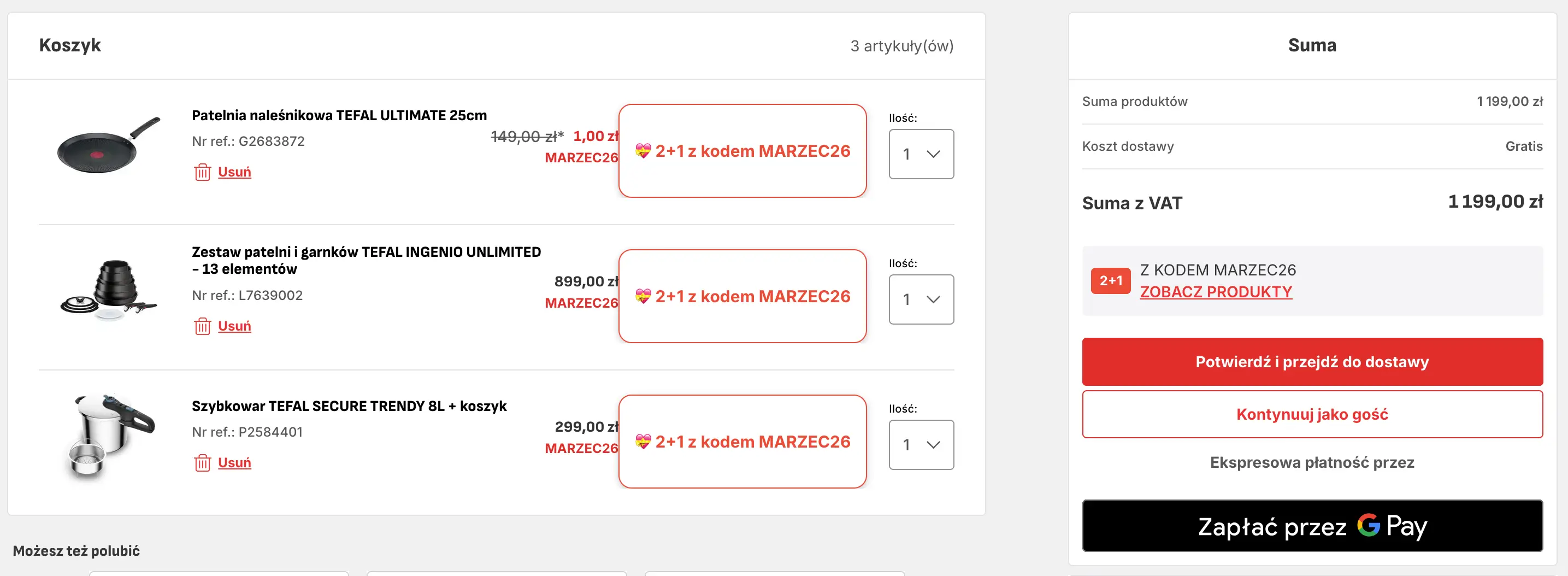Screen dimensions: 1568x576
Task: Click gift heart icon in cookware set promo
Action: pyautogui.click(x=643, y=297)
